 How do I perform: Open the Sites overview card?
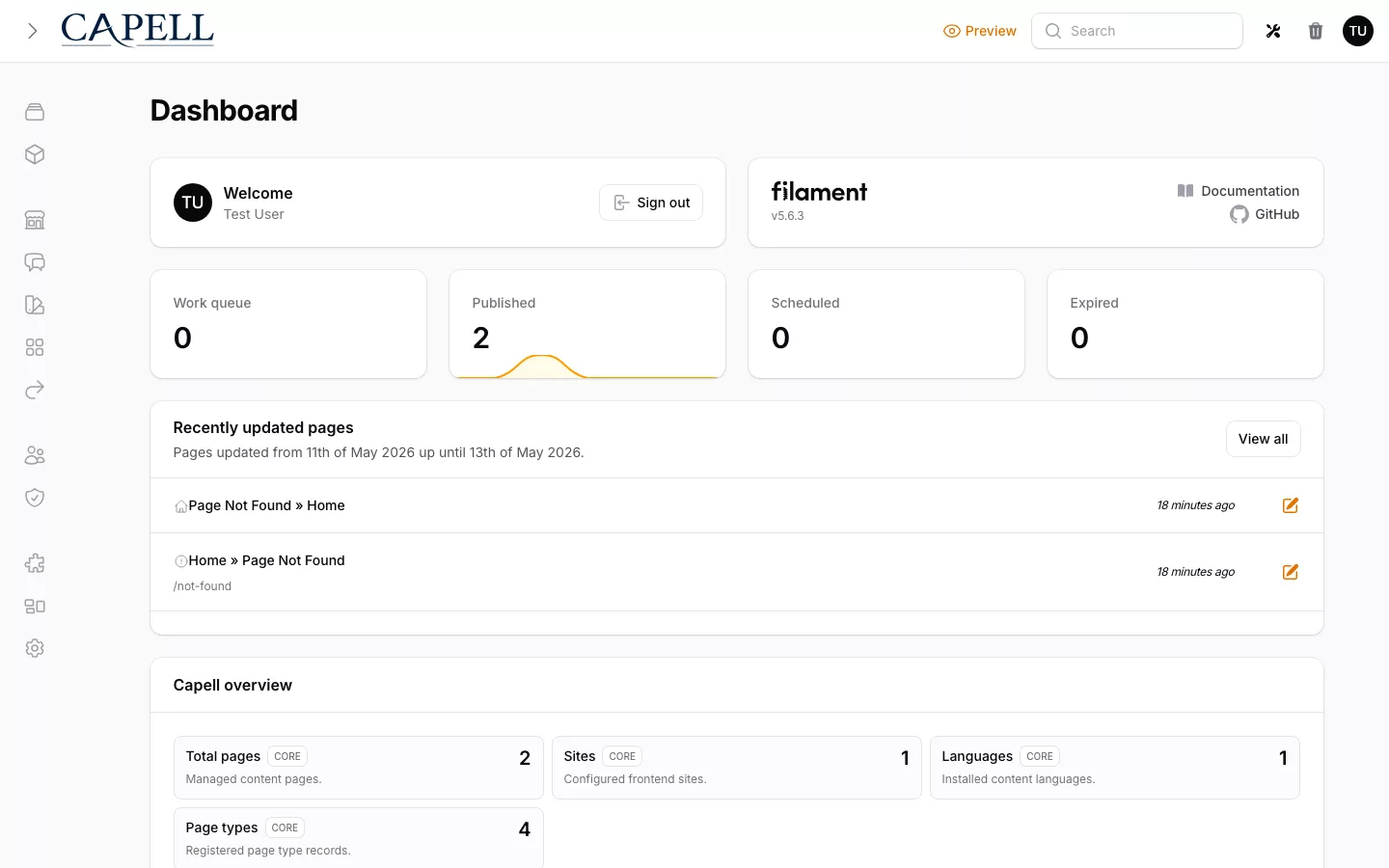tap(737, 768)
